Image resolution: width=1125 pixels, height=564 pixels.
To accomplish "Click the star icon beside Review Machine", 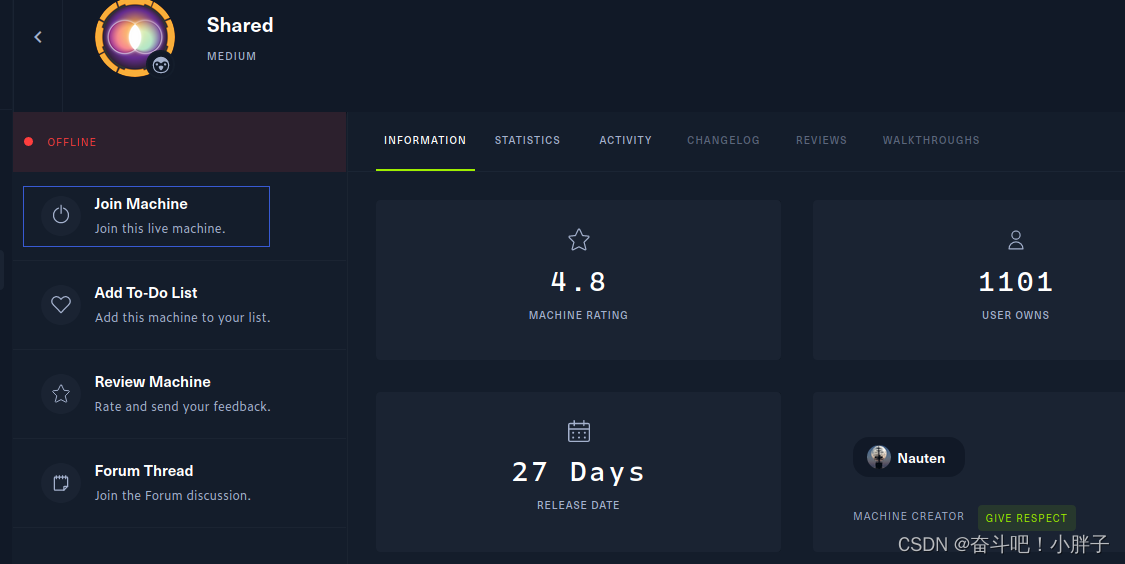I will coord(61,393).
